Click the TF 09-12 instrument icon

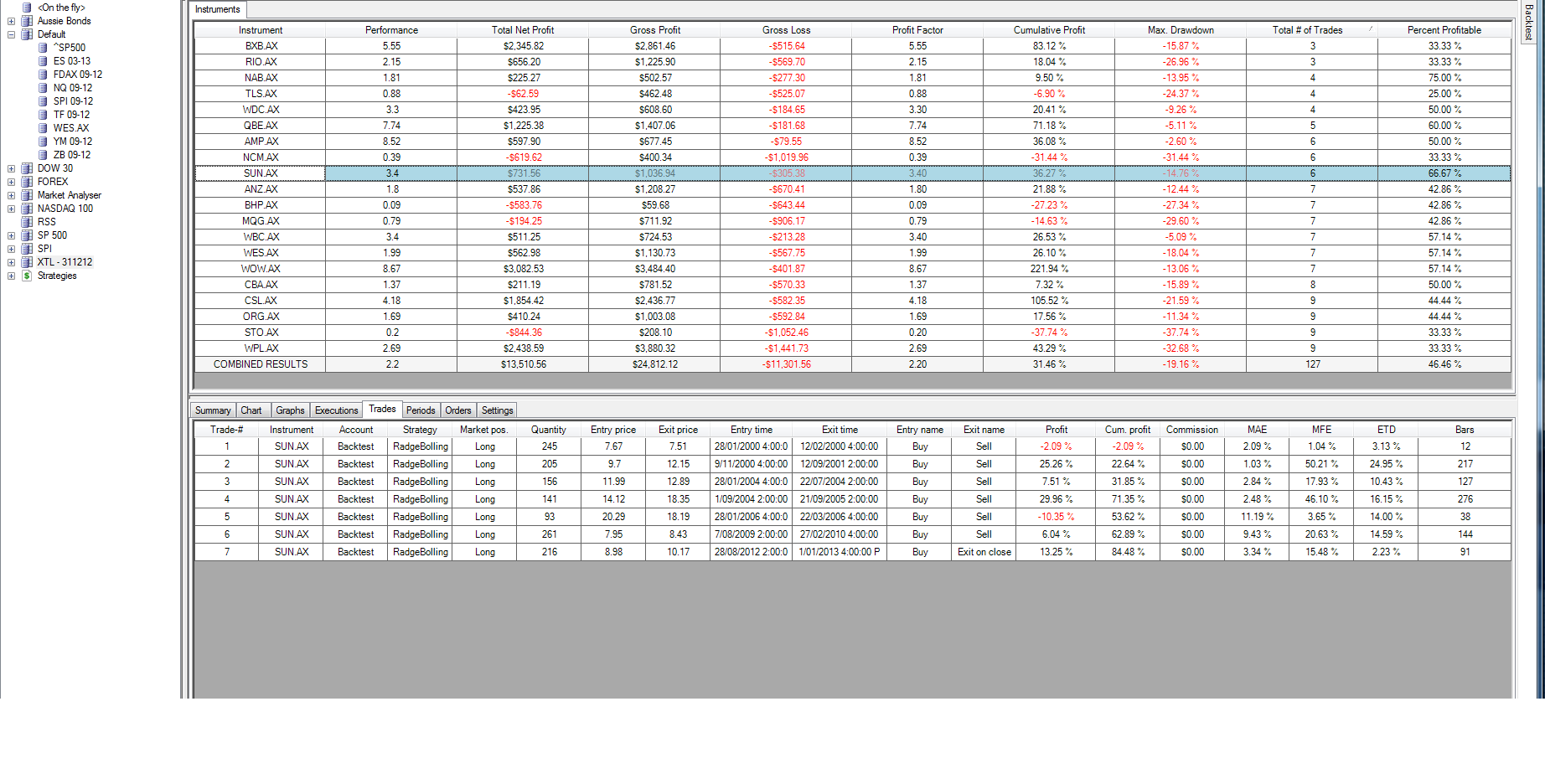[x=43, y=115]
